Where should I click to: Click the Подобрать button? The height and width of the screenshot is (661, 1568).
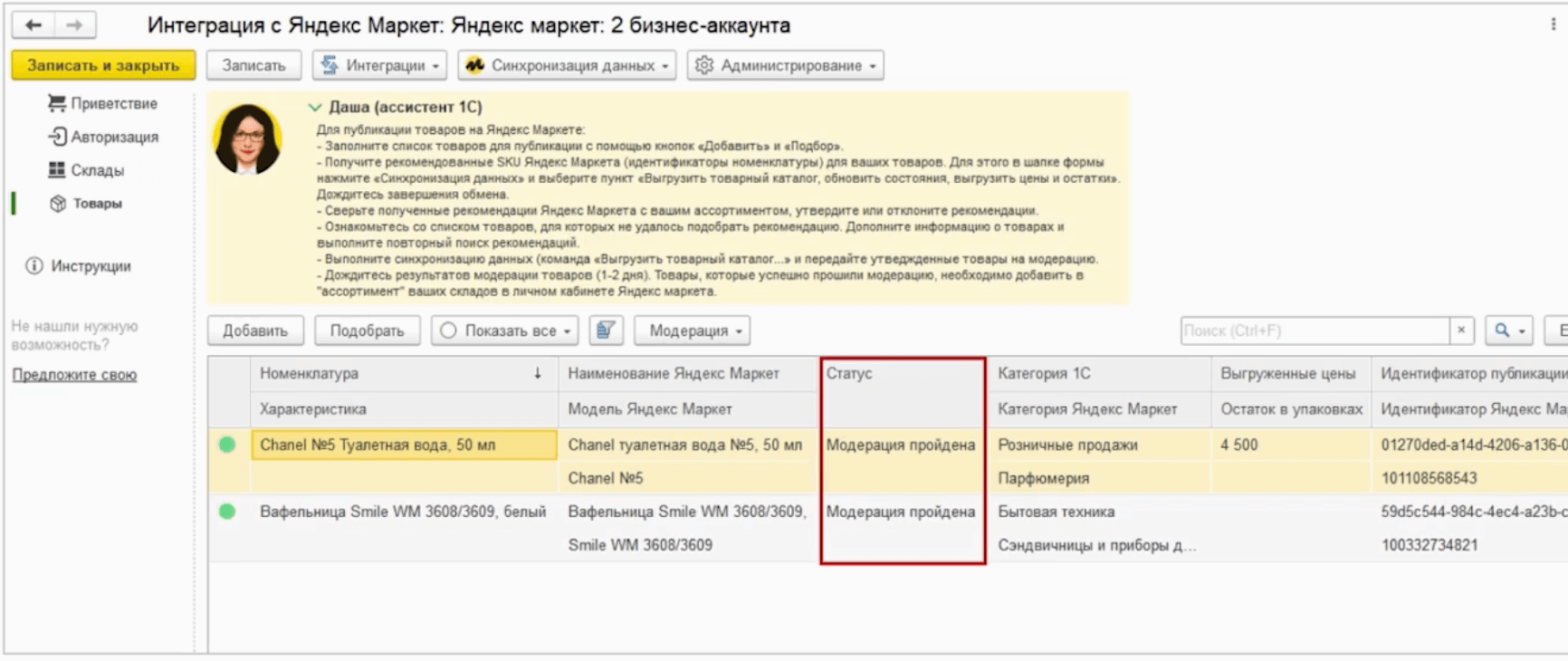(x=367, y=330)
